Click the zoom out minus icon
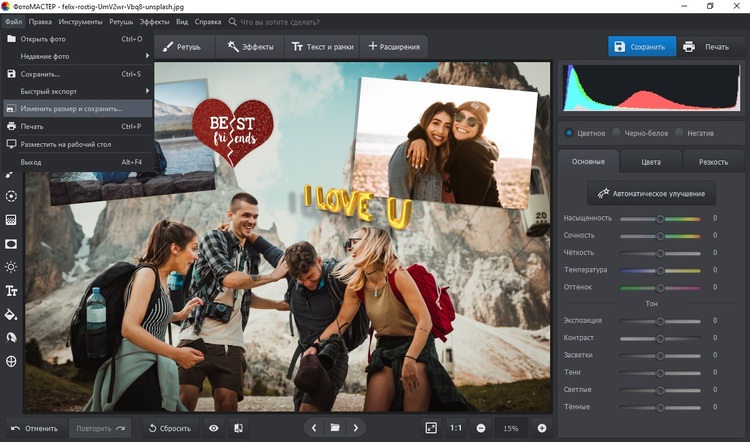Screen dimensions: 750x442 [481, 428]
